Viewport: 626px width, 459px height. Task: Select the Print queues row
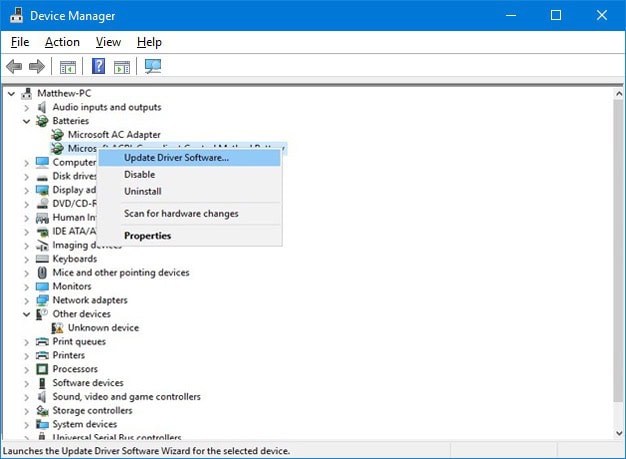tap(79, 342)
